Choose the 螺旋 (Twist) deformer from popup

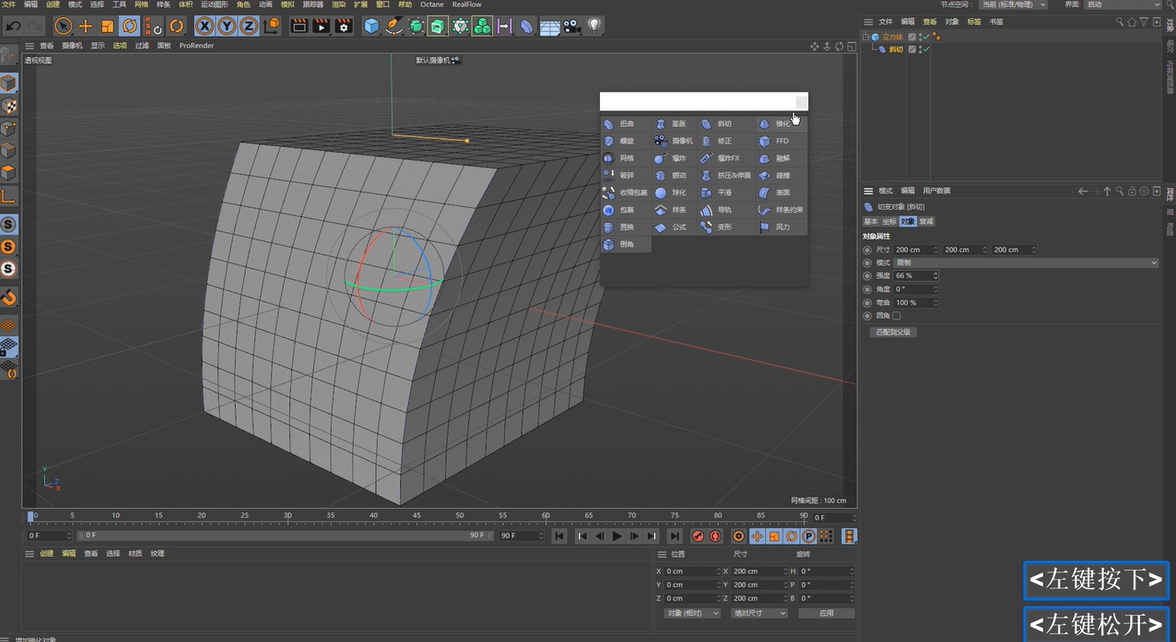tap(626, 141)
